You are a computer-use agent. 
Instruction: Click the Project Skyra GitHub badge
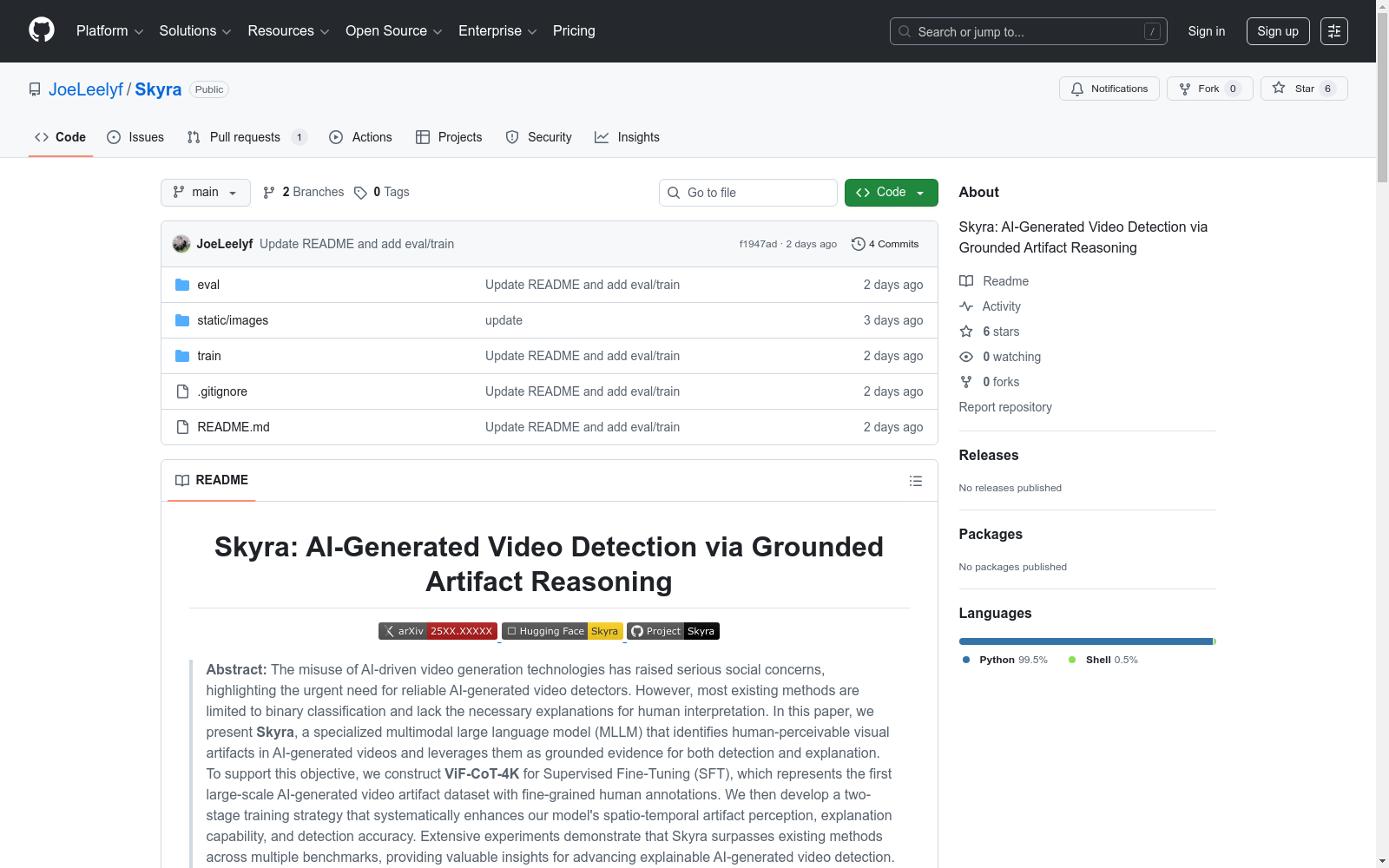tap(673, 631)
